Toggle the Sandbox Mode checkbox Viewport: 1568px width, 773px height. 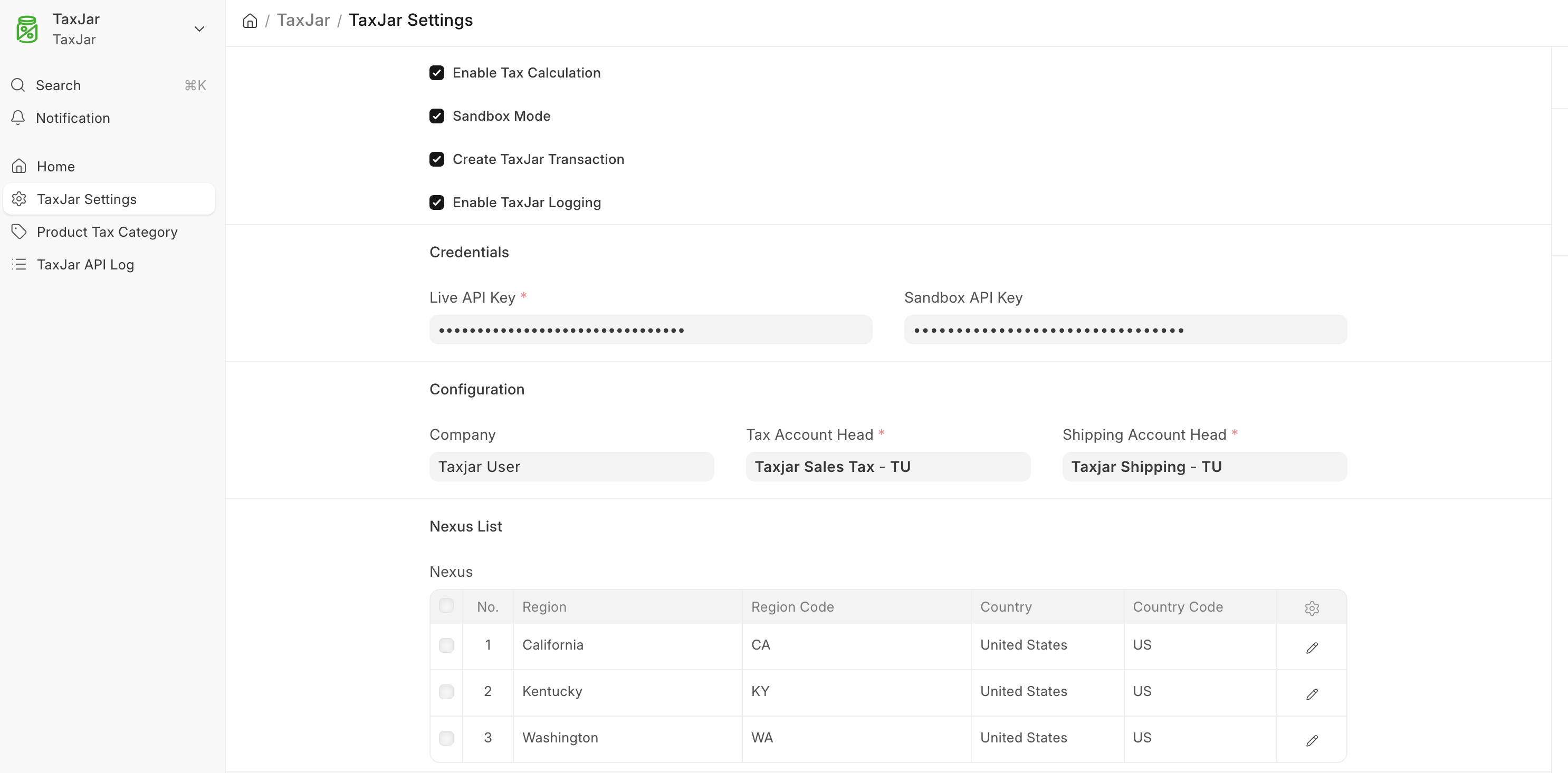point(436,116)
